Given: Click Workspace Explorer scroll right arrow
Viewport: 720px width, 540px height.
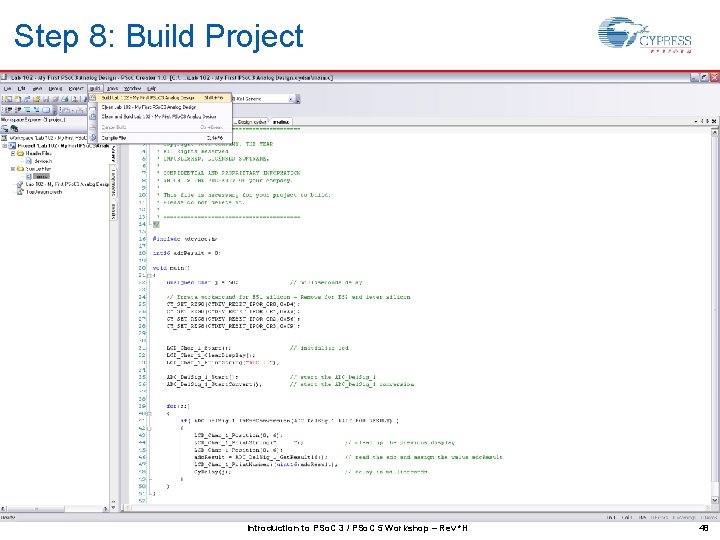Looking at the screenshot, I should (x=105, y=509).
